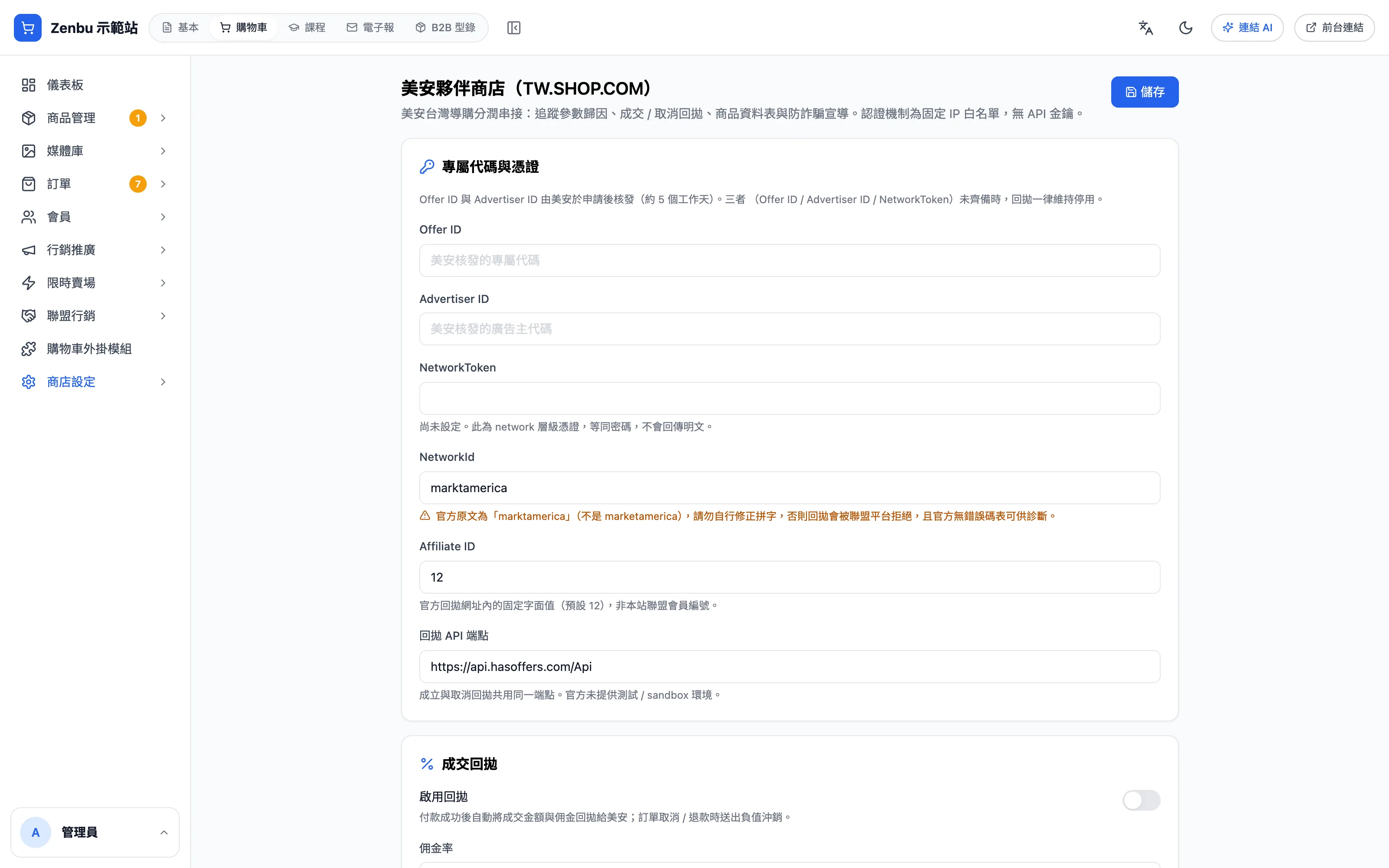
Task: Click the 商店設定 gear icon
Action: 29,382
